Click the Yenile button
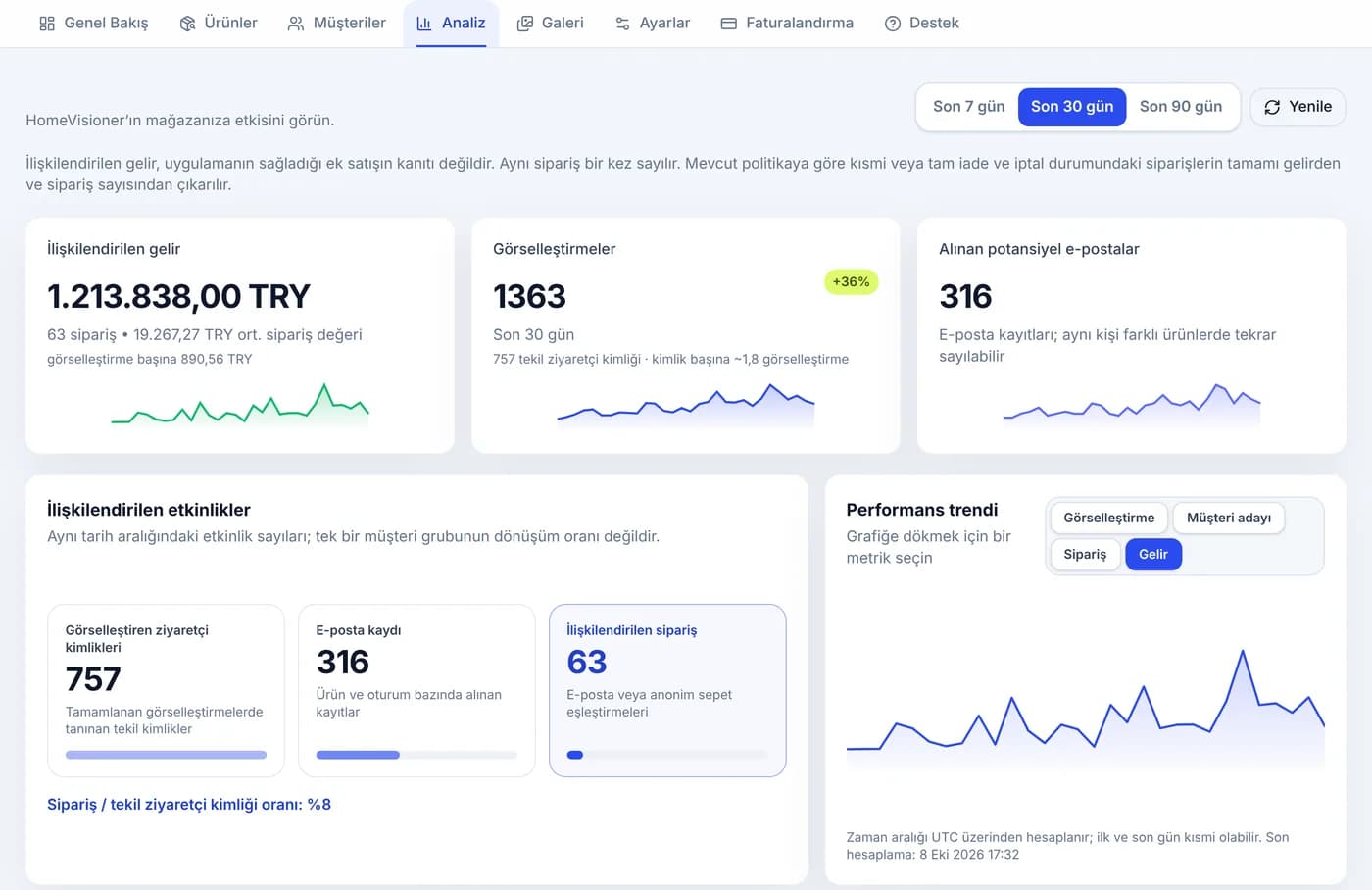 click(x=1298, y=107)
